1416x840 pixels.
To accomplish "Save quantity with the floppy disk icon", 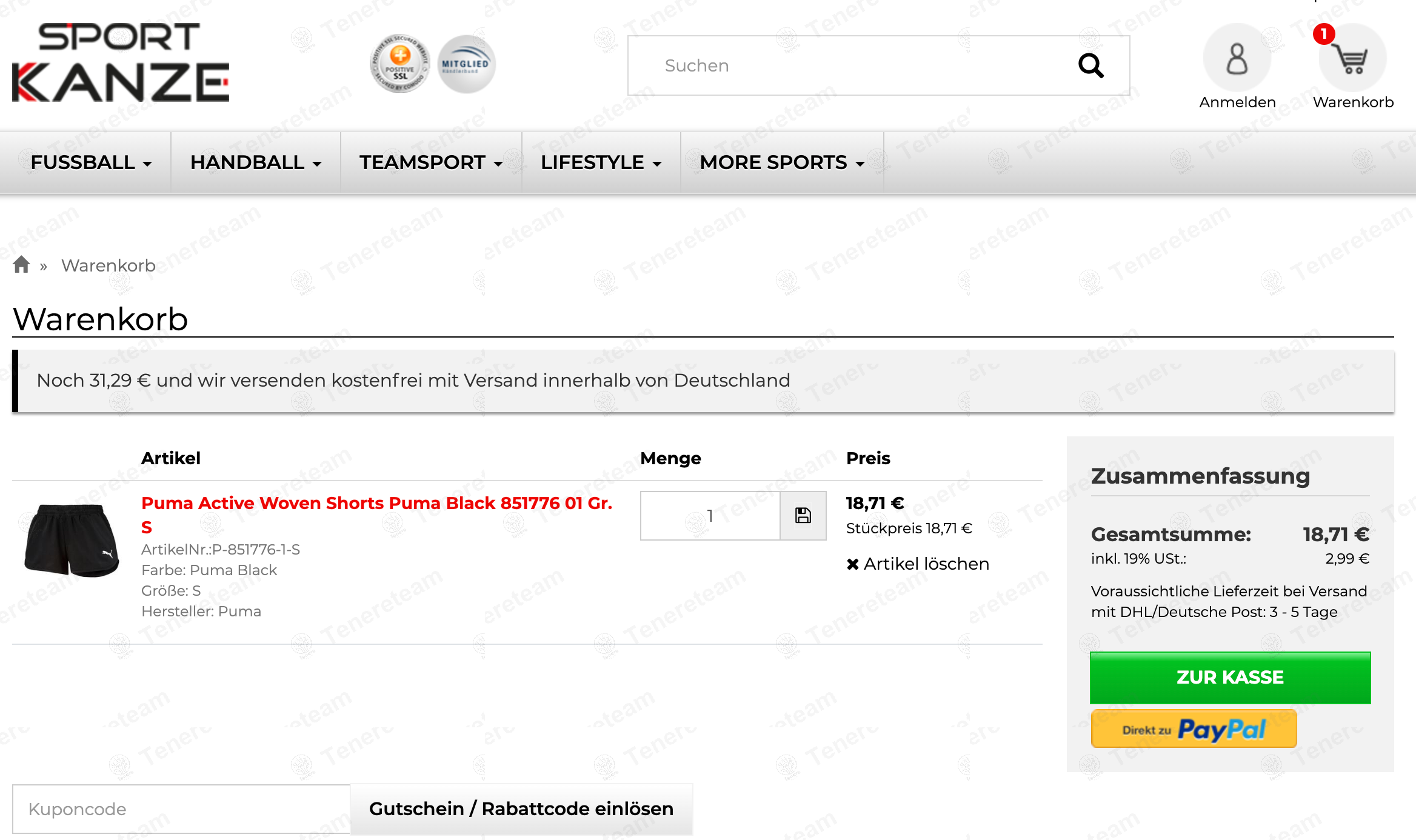I will click(803, 516).
